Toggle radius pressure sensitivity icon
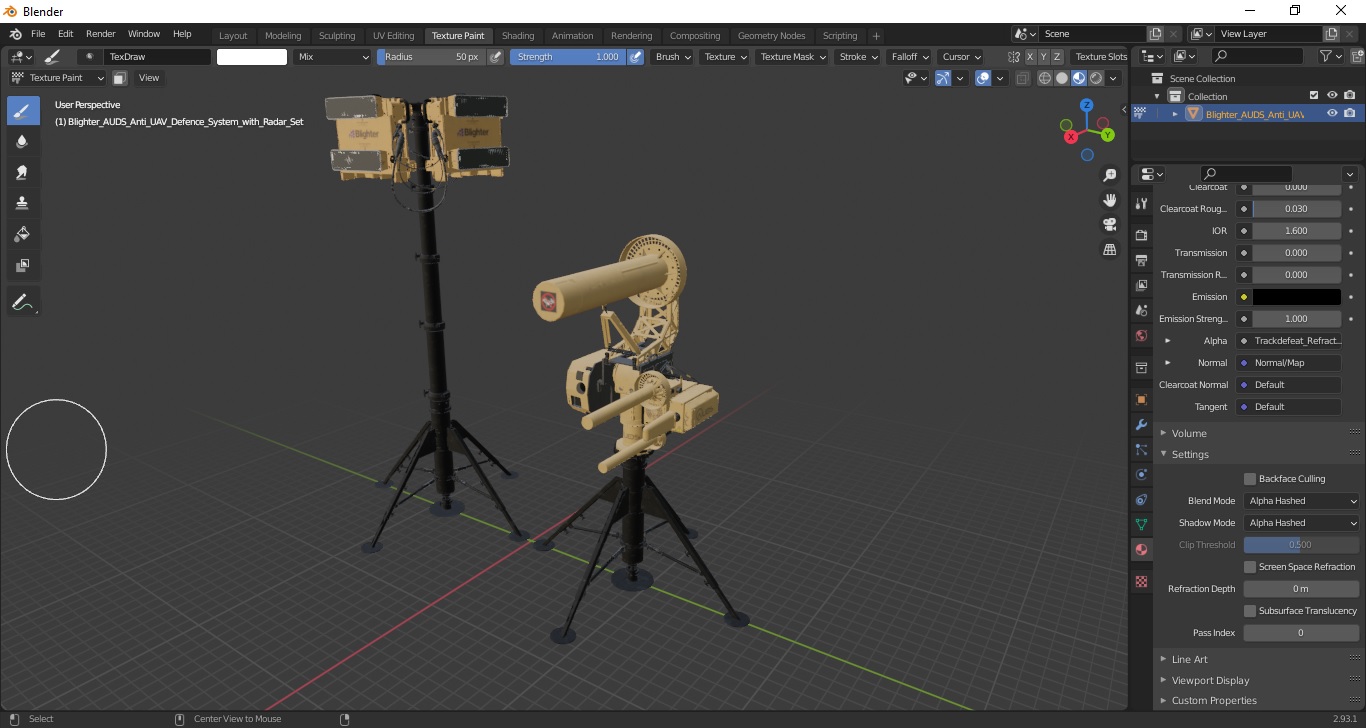1366x728 pixels. coord(495,57)
